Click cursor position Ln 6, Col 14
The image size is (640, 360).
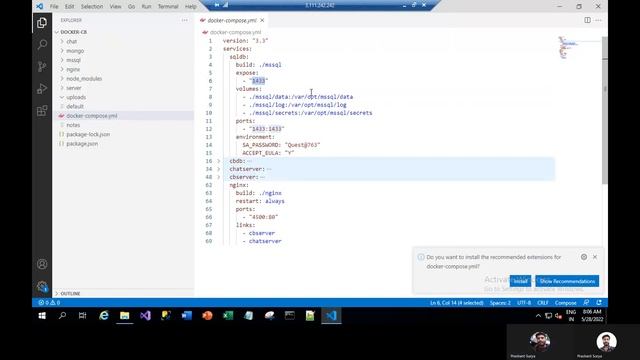click(x=457, y=303)
